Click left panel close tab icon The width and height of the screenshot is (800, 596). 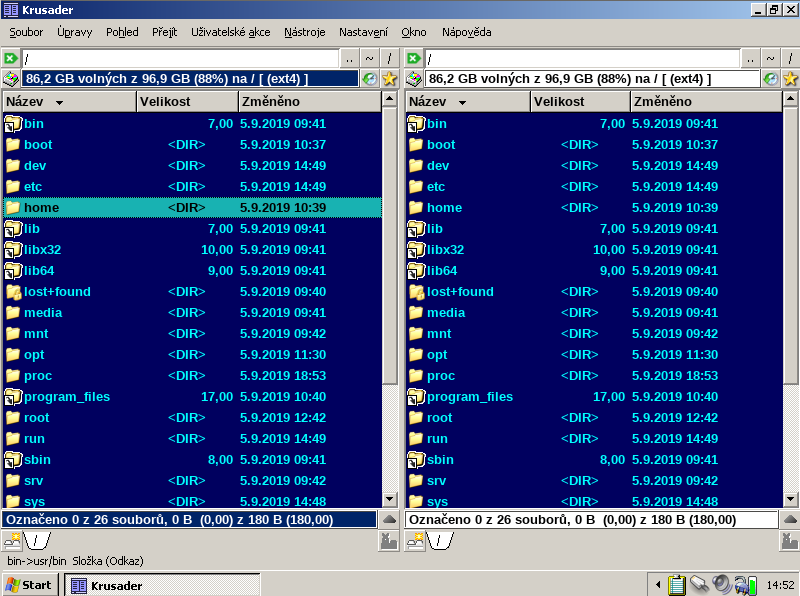(x=389, y=541)
